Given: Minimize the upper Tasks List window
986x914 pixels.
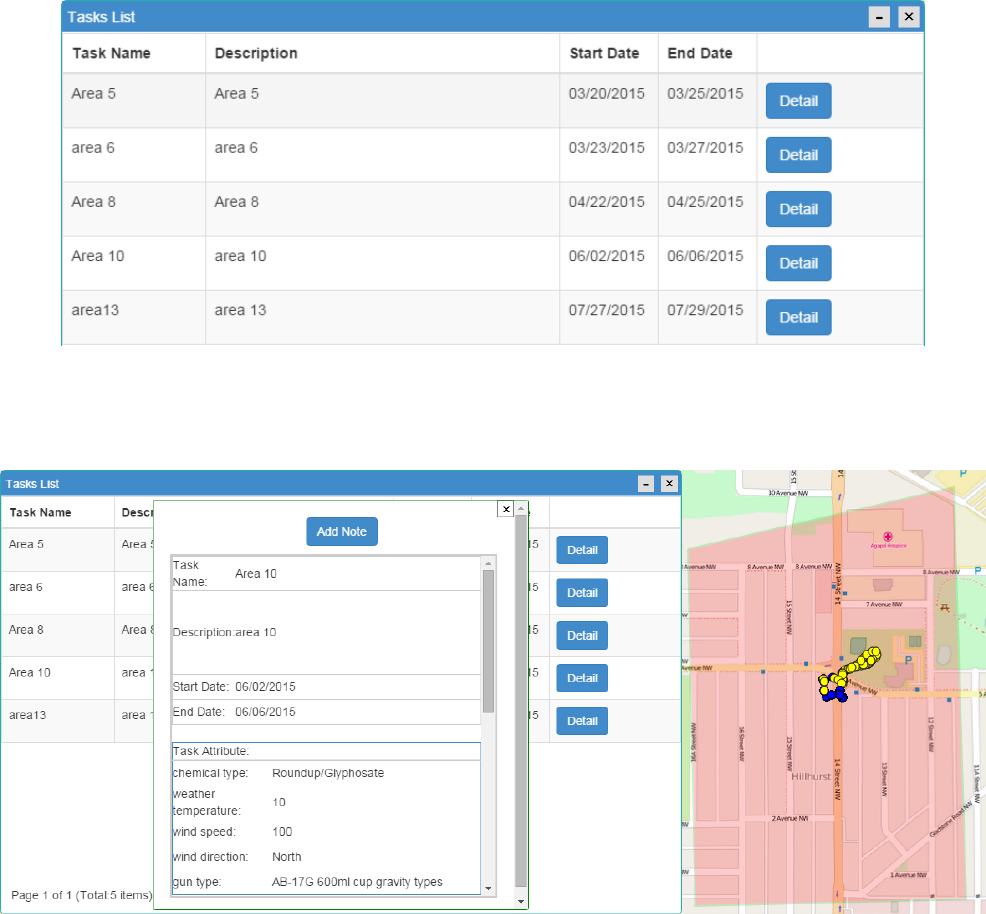Looking at the screenshot, I should tap(879, 17).
